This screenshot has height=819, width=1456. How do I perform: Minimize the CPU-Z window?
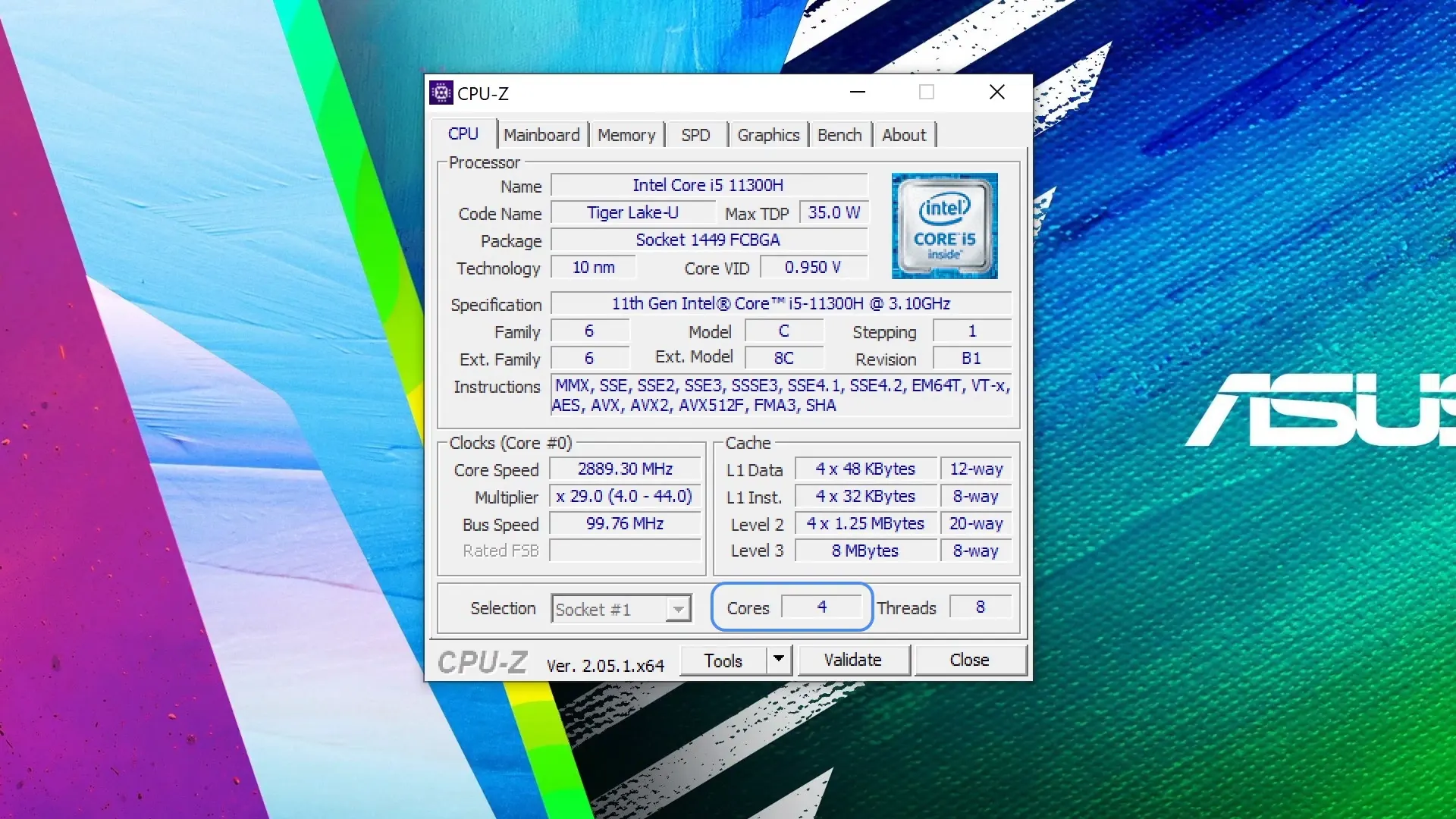(858, 93)
